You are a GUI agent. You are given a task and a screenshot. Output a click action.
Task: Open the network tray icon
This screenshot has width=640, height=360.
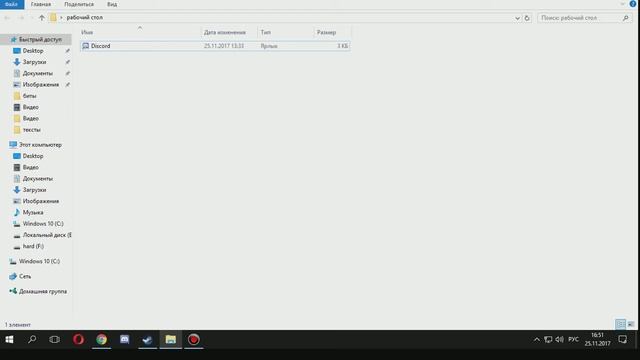(x=548, y=340)
